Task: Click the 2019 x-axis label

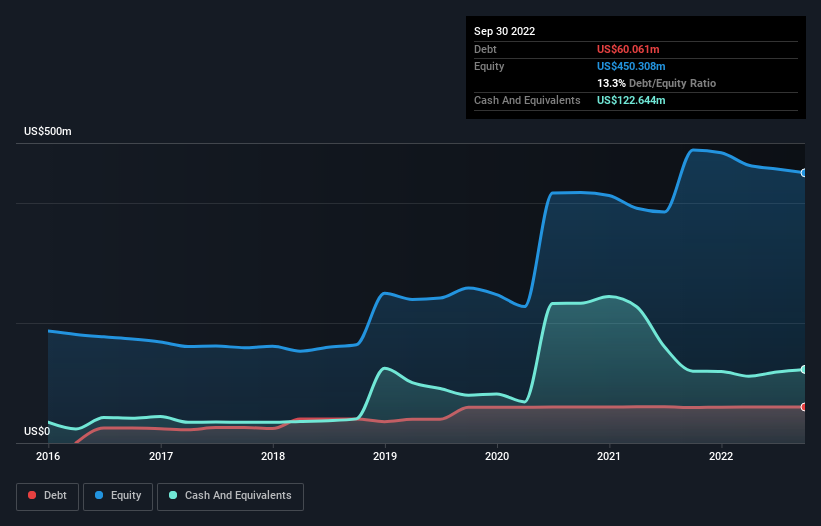Action: [385, 456]
